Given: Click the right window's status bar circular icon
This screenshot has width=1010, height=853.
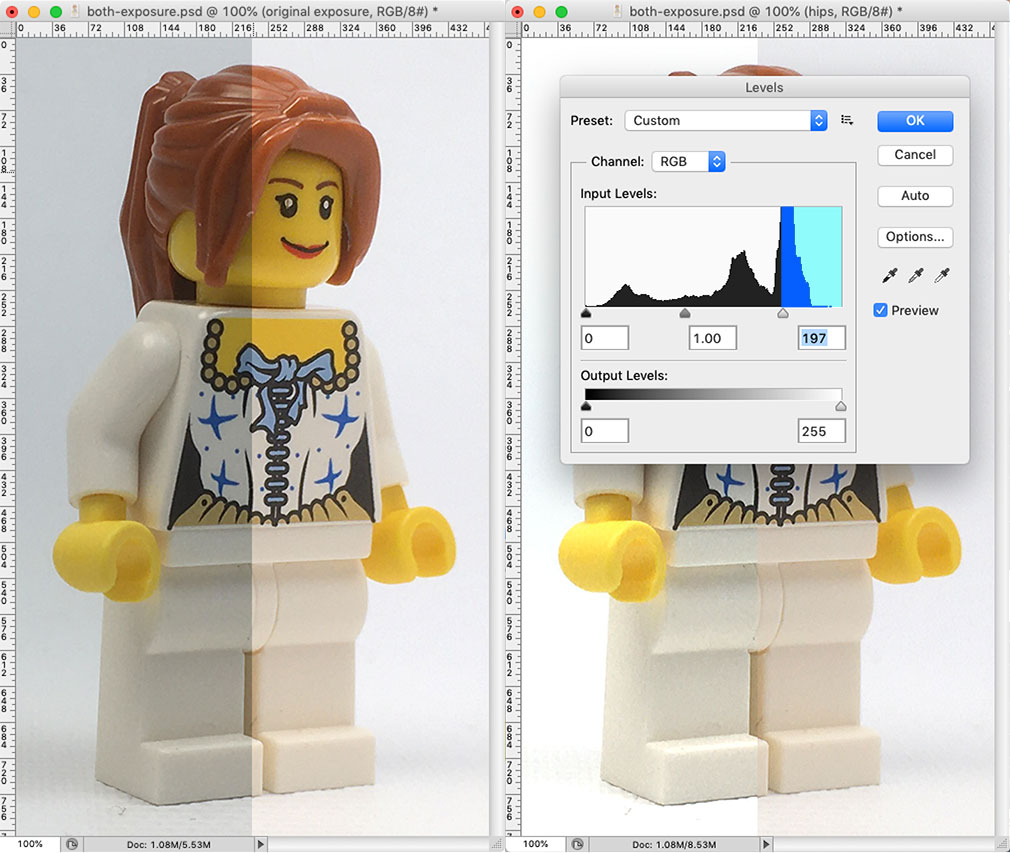Looking at the screenshot, I should pyautogui.click(x=578, y=844).
